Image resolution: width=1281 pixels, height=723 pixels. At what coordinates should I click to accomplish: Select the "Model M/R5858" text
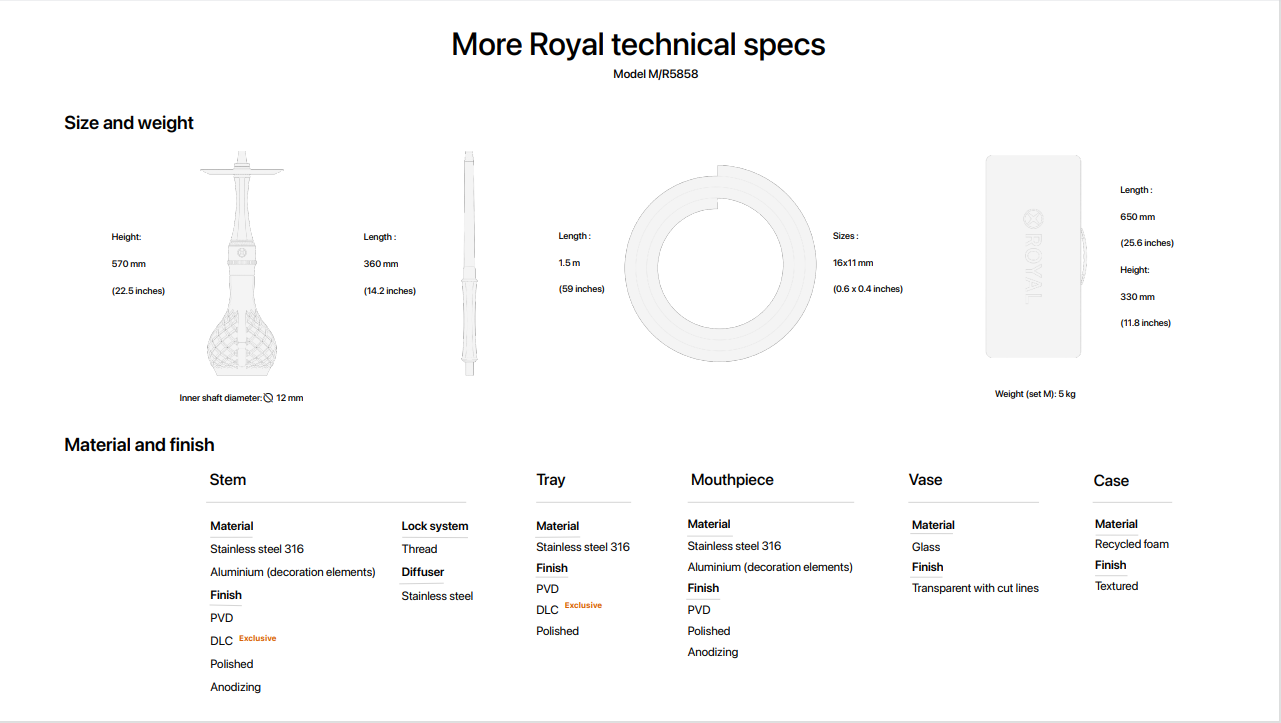point(656,74)
